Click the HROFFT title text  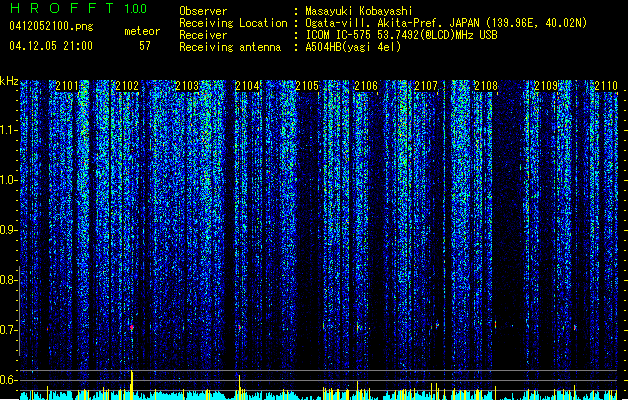pos(62,8)
